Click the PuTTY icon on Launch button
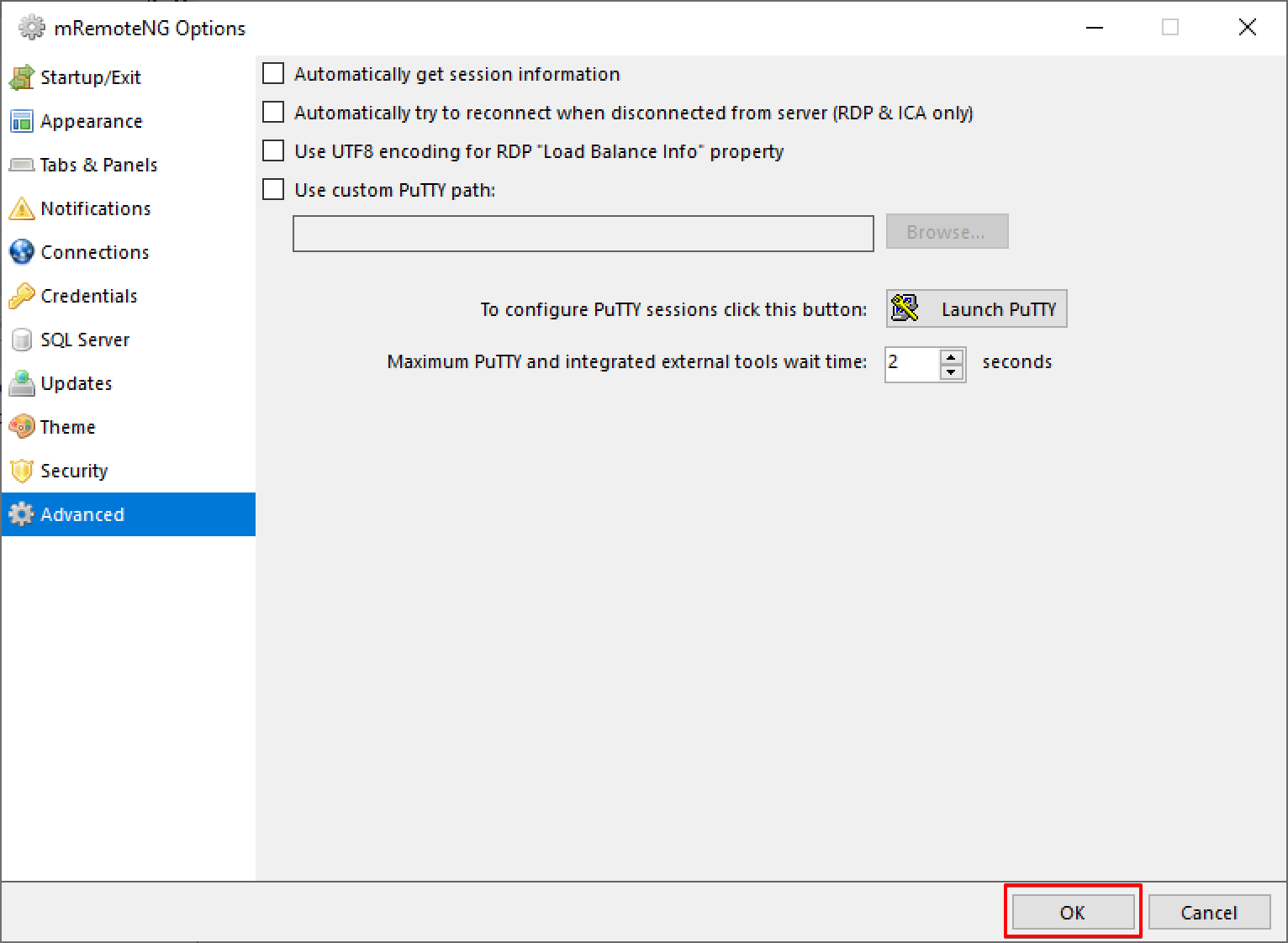This screenshot has height=943, width=1288. [x=905, y=308]
